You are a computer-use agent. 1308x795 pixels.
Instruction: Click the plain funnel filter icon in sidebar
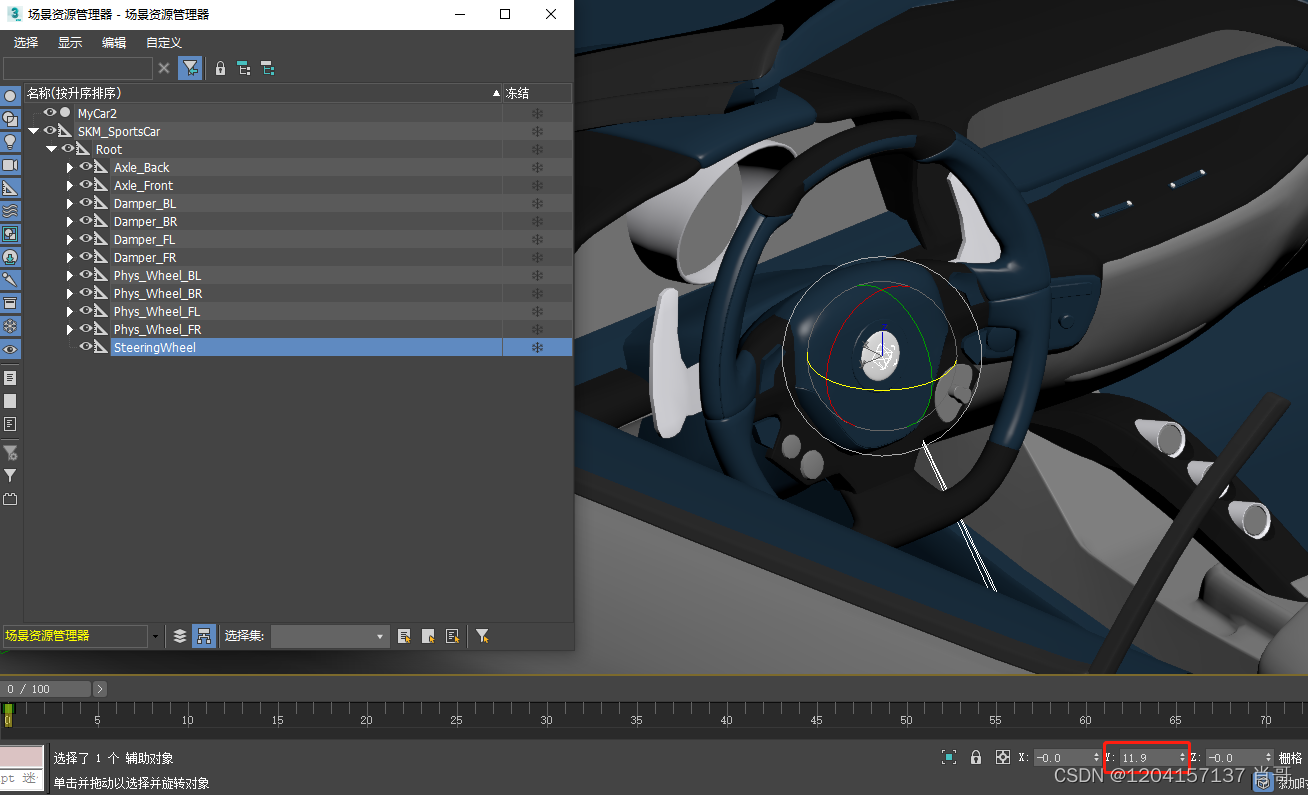pos(10,476)
